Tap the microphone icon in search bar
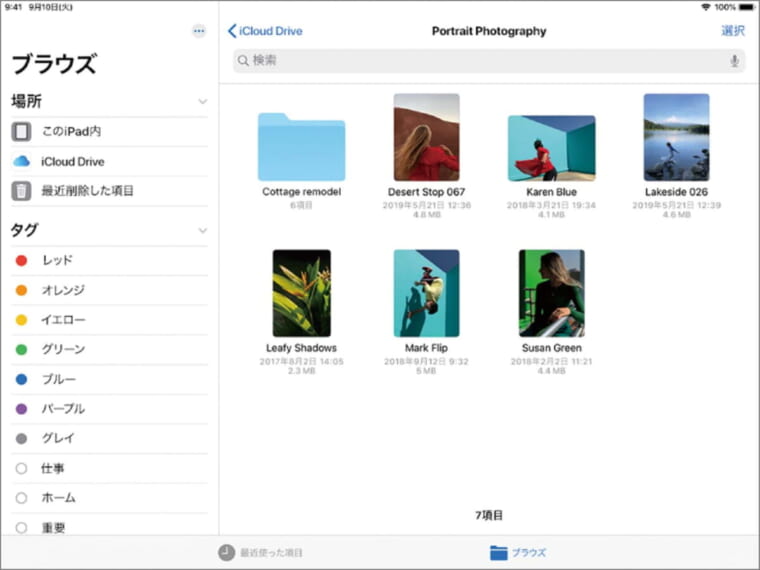The height and width of the screenshot is (570, 760). point(735,61)
